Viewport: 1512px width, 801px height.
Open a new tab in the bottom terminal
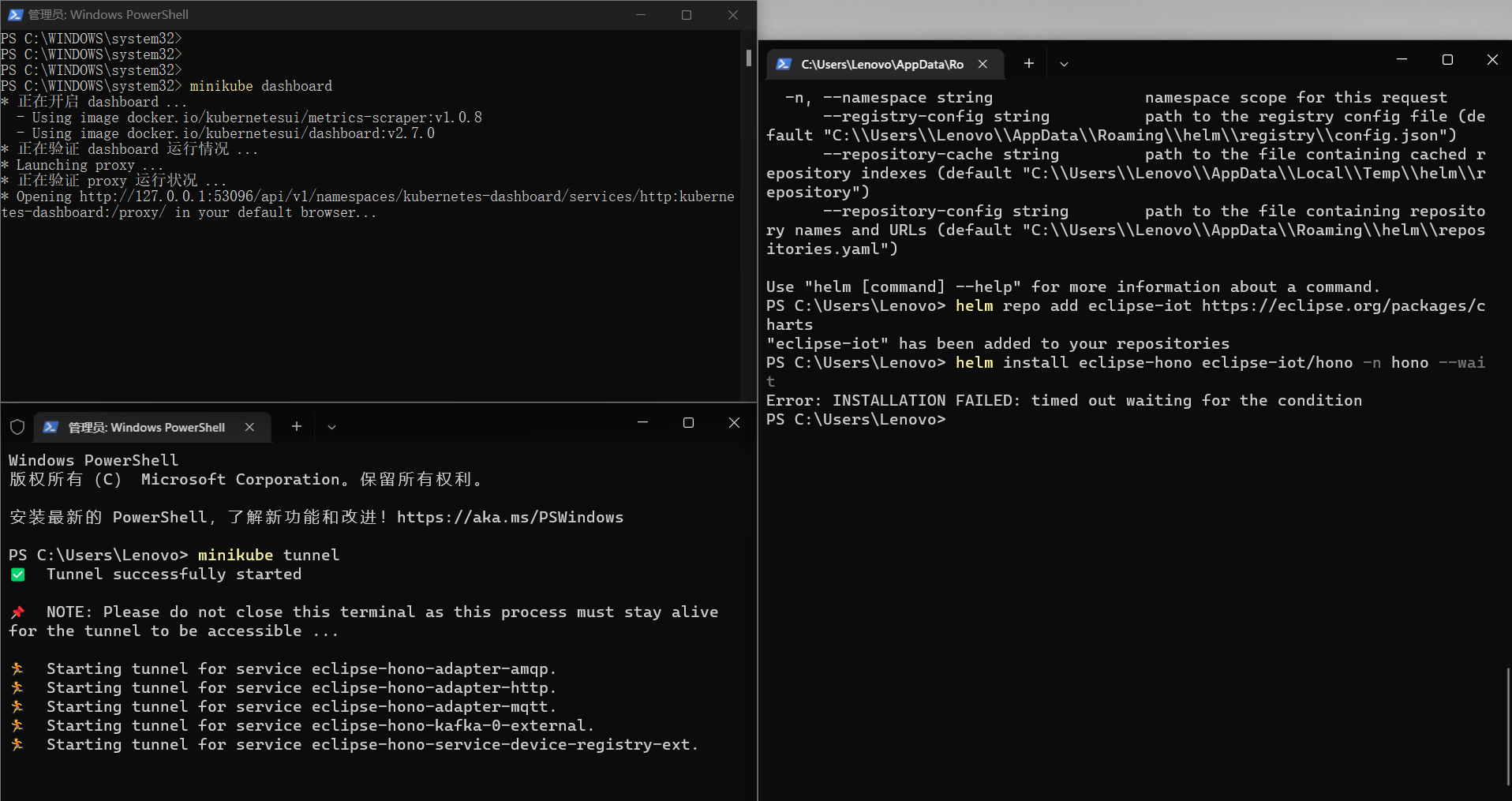click(296, 426)
